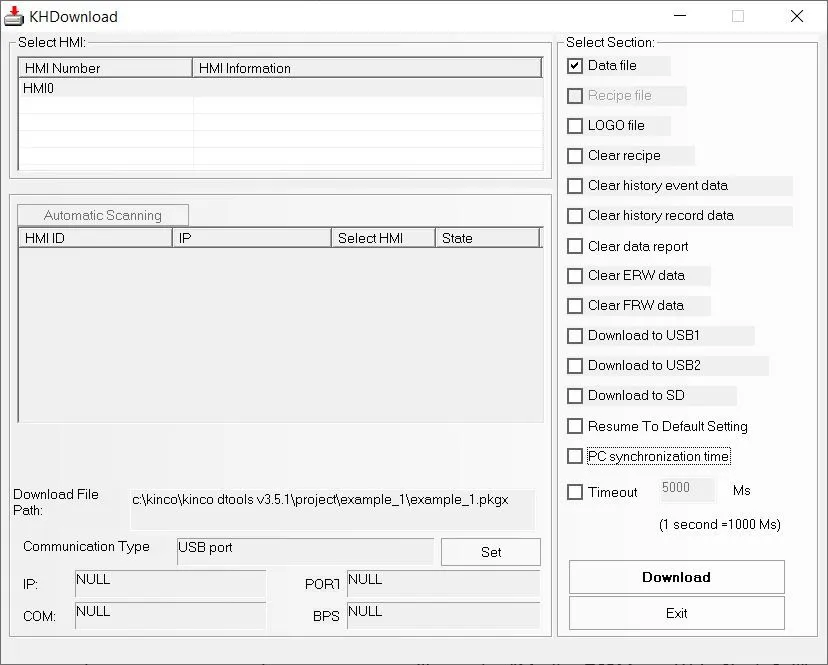Image resolution: width=828 pixels, height=665 pixels.
Task: Click the KHDownload app icon in title bar
Action: 14,16
